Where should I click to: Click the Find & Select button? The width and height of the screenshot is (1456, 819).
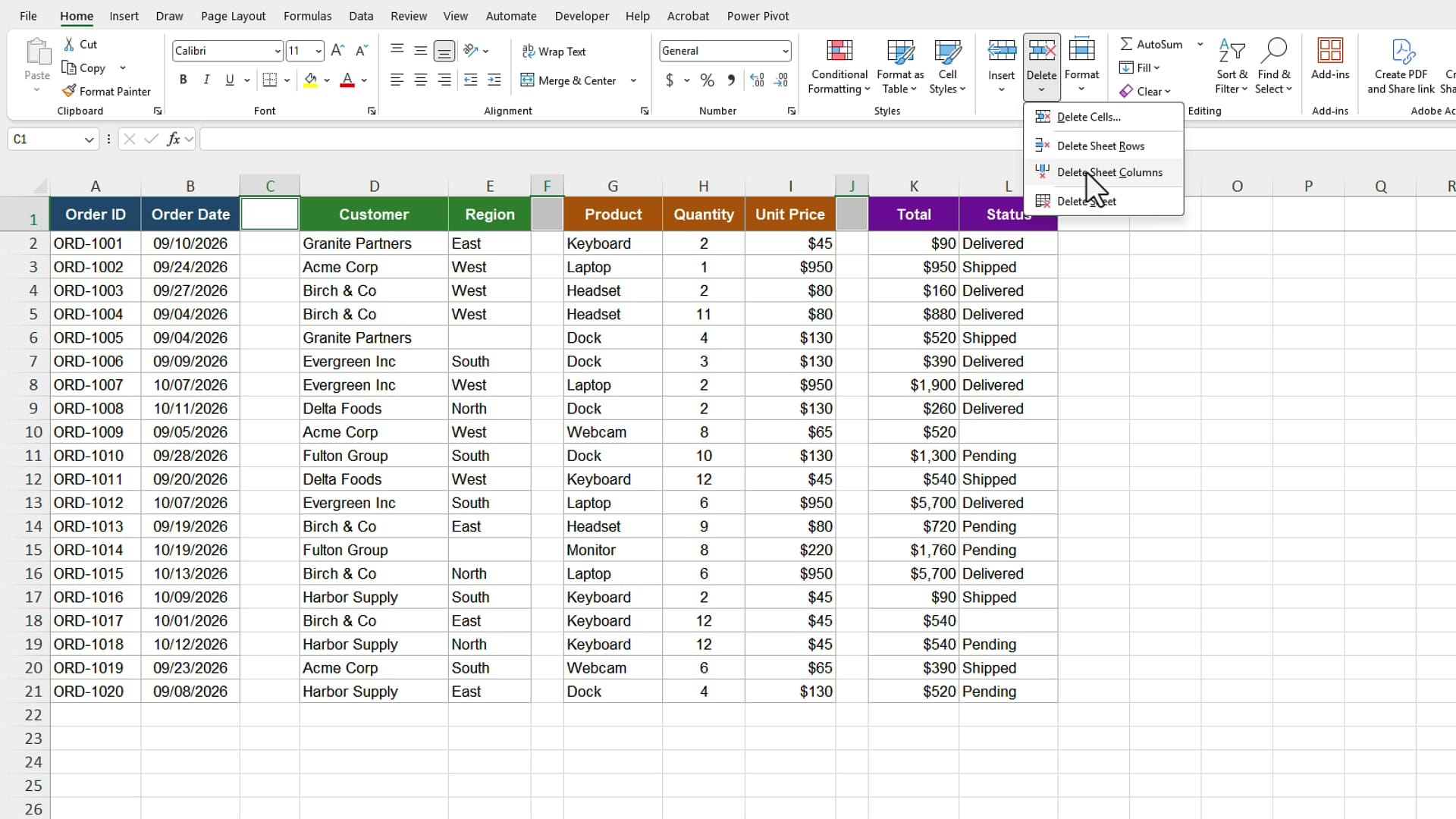coord(1273,67)
